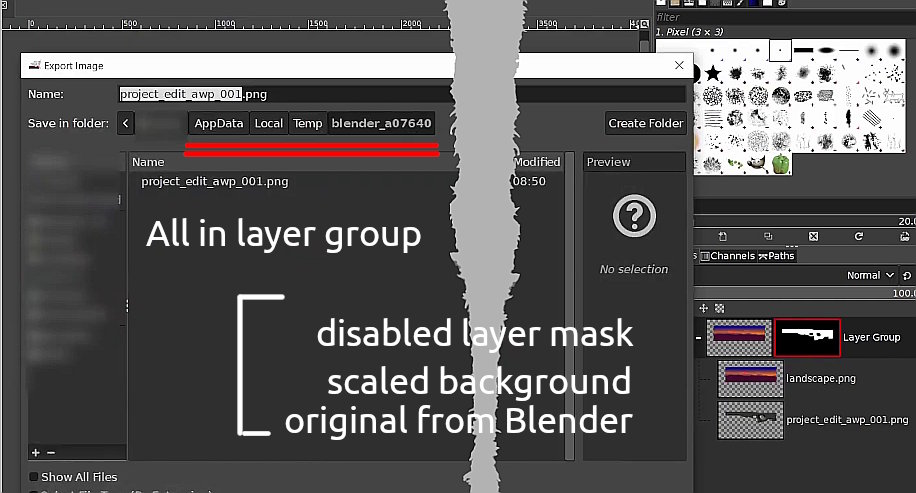This screenshot has width=916, height=493.
Task: Open the Normal layer mode dropdown
Action: (870, 275)
